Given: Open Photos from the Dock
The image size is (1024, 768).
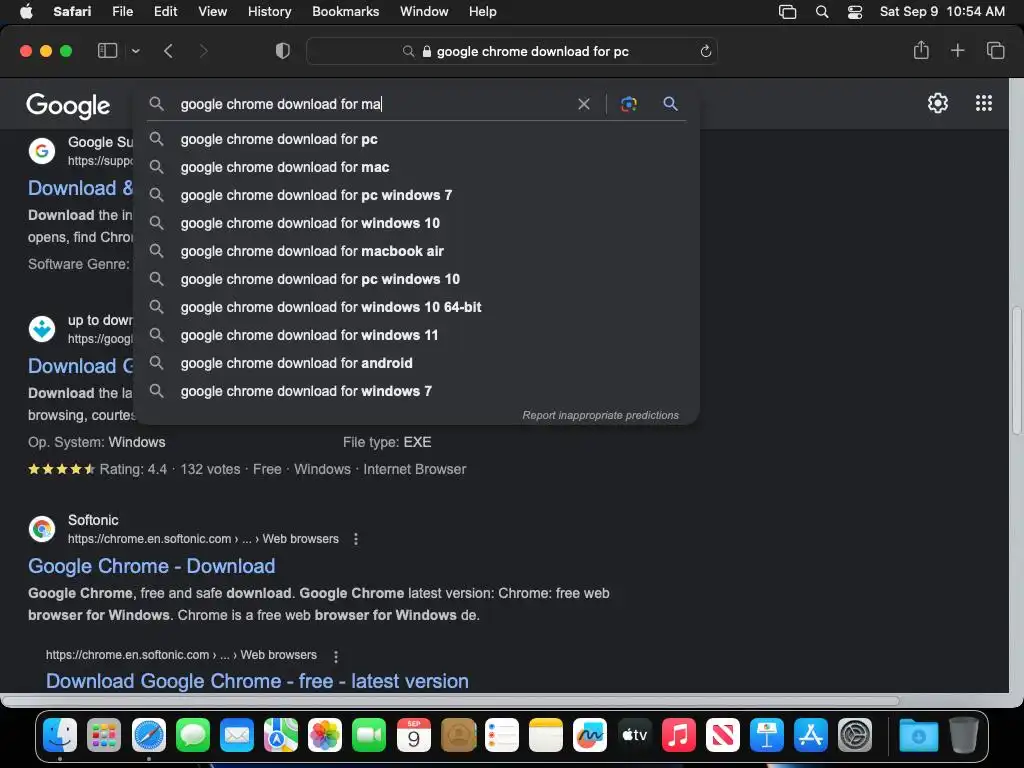Looking at the screenshot, I should [325, 735].
